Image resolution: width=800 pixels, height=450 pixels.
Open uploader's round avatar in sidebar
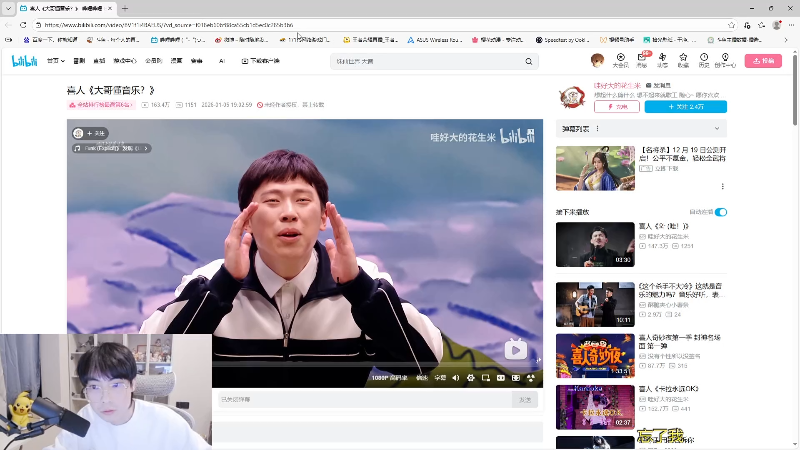coord(572,96)
